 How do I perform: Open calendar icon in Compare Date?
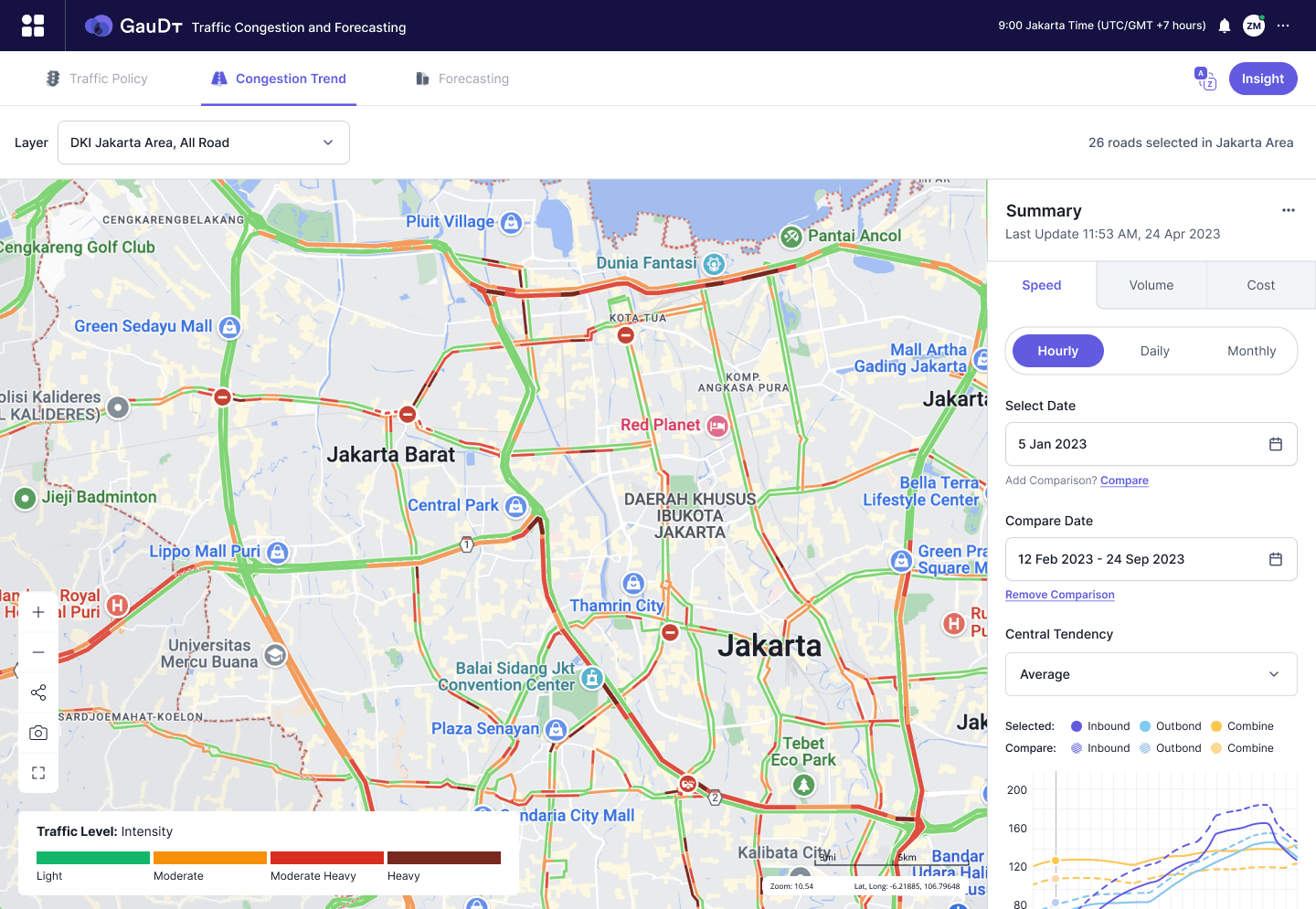pos(1276,559)
